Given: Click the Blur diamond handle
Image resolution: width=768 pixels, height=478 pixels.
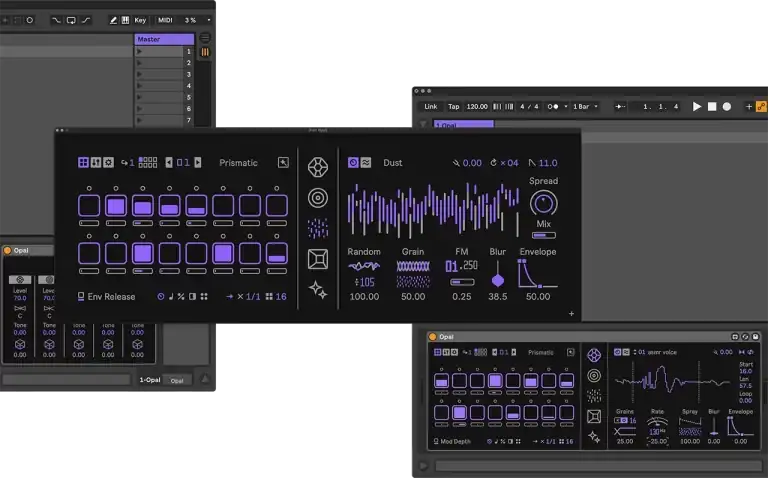Looking at the screenshot, I should 498,281.
